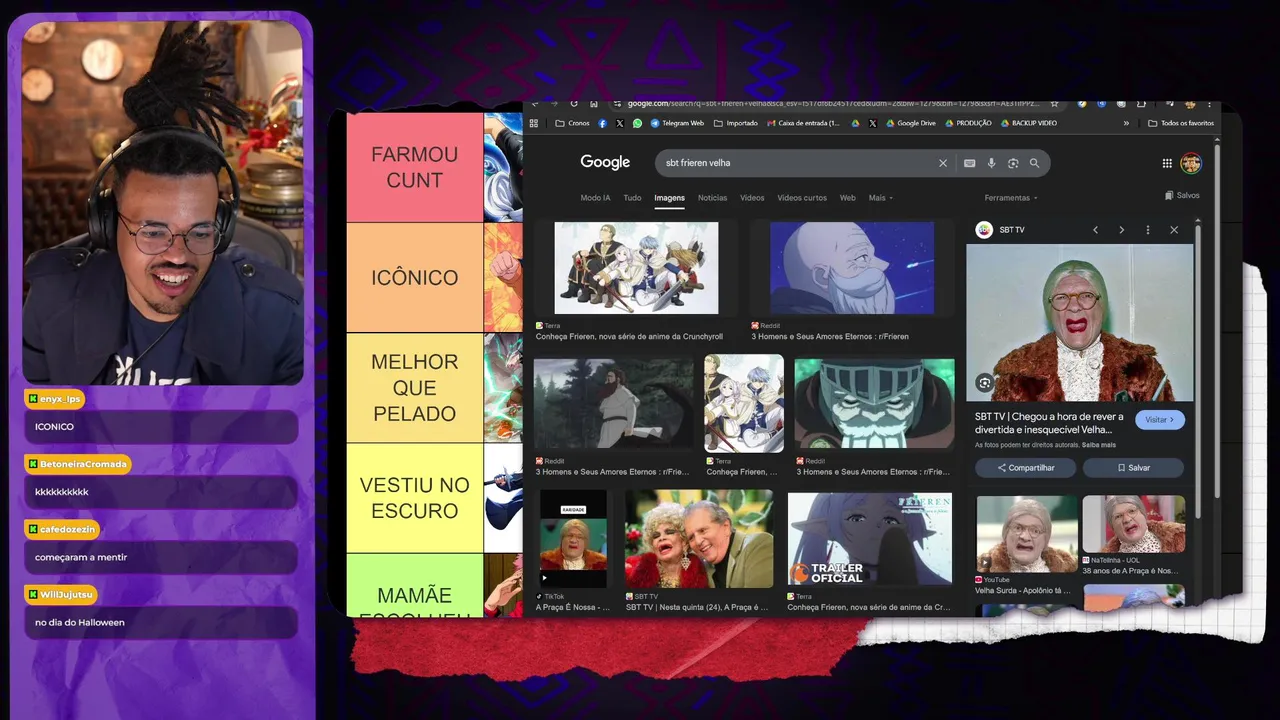Open Google Lens search by image icon
1280x720 pixels.
pos(1013,163)
